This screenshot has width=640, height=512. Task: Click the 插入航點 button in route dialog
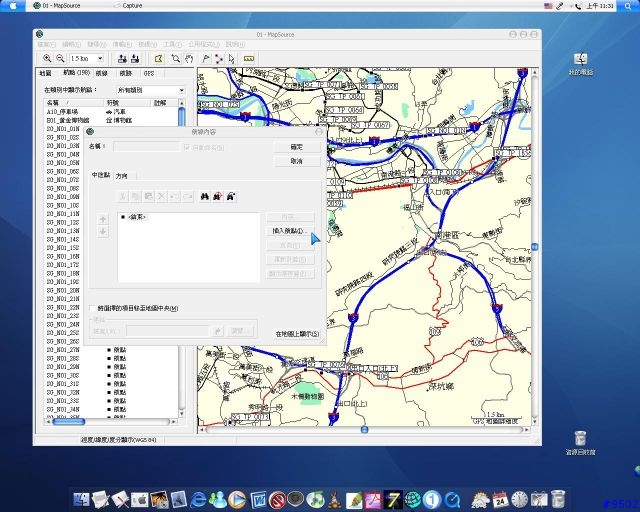coord(290,231)
